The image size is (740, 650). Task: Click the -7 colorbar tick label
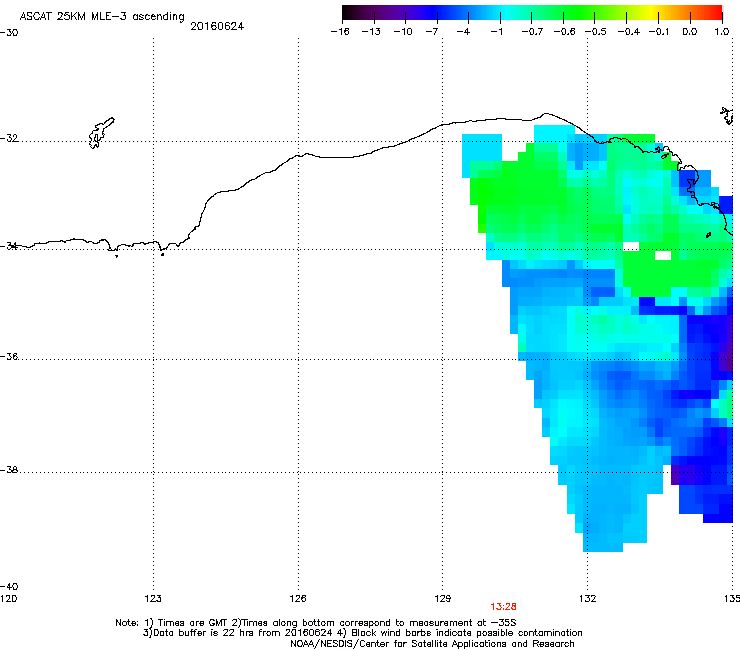tap(432, 32)
